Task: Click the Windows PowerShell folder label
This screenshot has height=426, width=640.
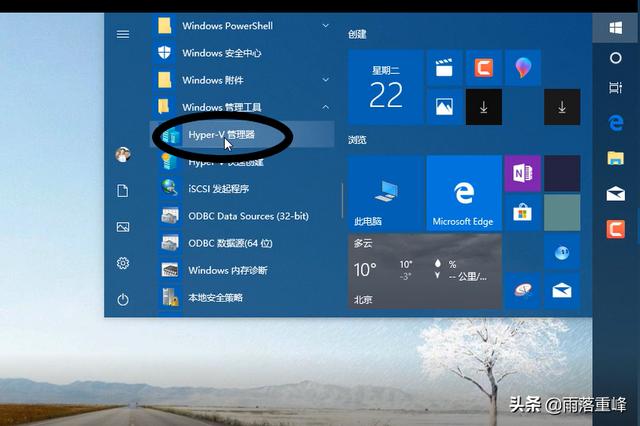Action: click(227, 26)
